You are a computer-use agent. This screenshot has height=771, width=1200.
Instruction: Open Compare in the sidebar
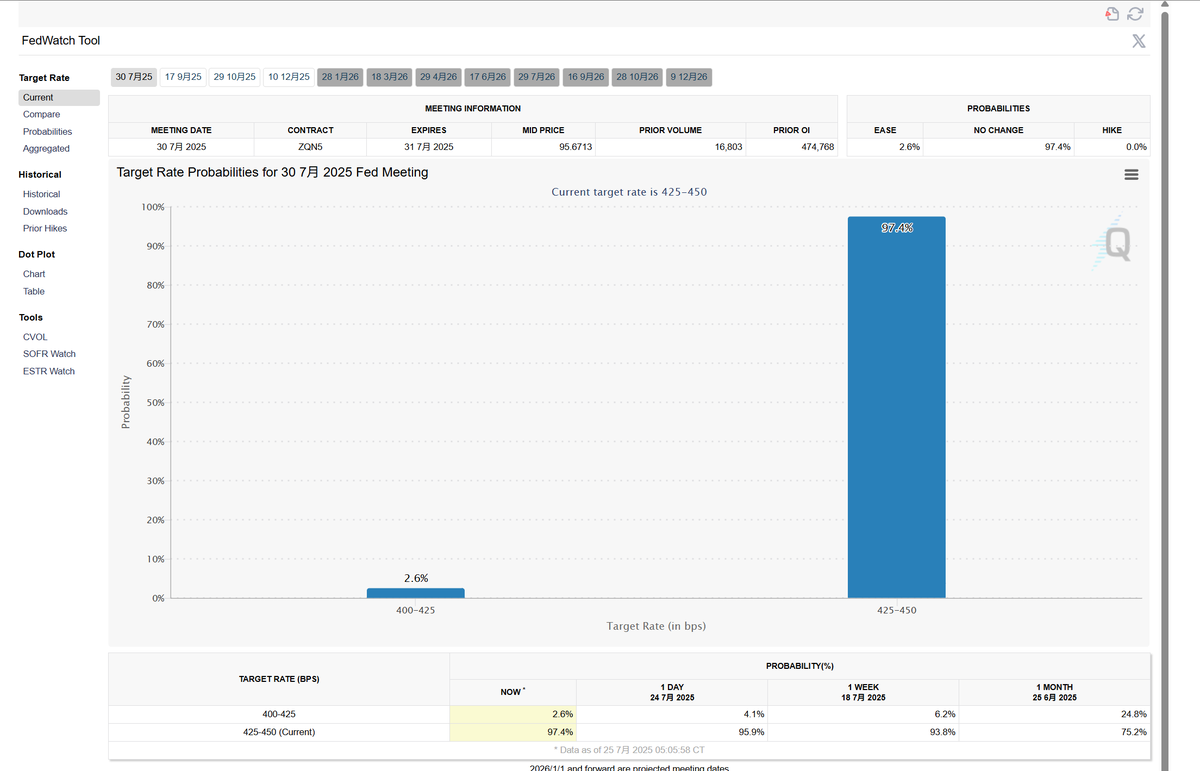click(41, 114)
